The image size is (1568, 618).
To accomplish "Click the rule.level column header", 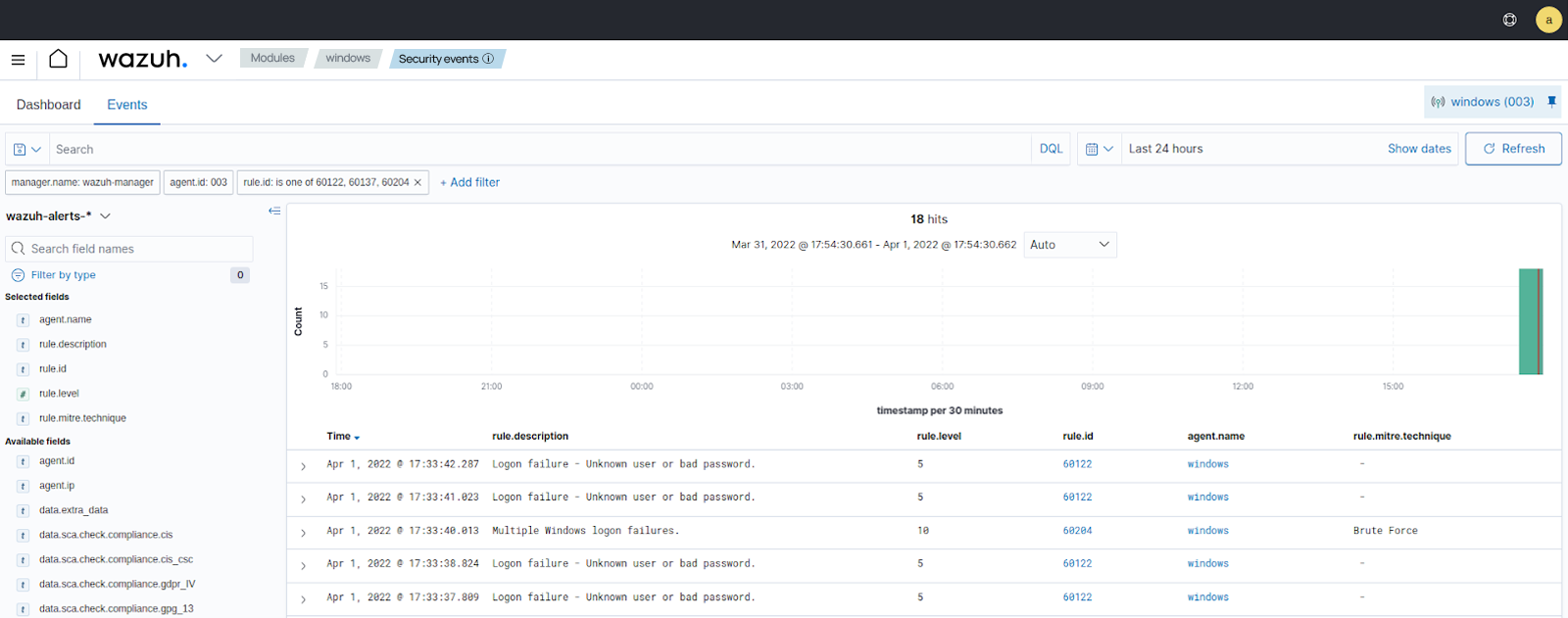I will click(939, 437).
